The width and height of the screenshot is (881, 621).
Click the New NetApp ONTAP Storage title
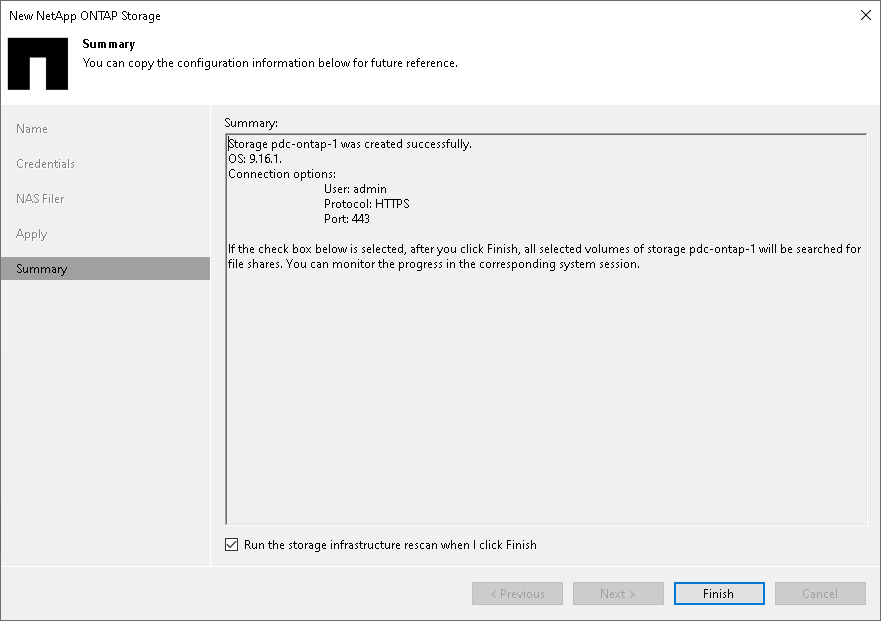coord(85,16)
